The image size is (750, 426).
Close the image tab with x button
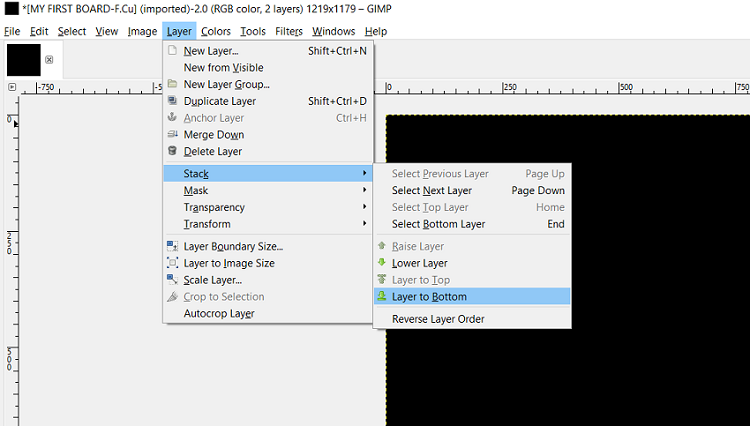(x=49, y=60)
